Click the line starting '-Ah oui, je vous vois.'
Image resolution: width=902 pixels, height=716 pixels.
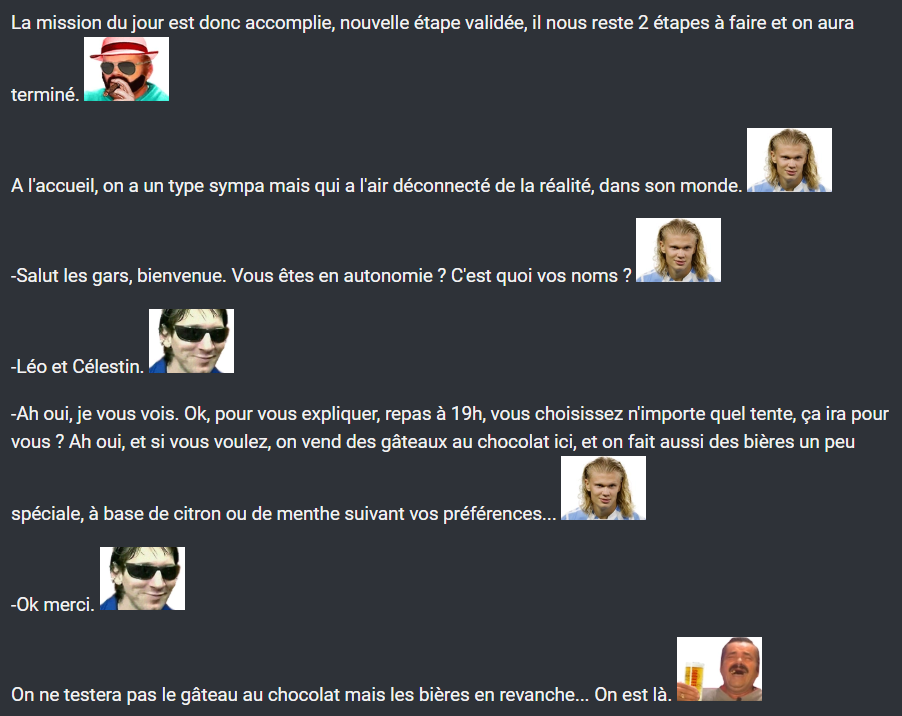coord(450,414)
